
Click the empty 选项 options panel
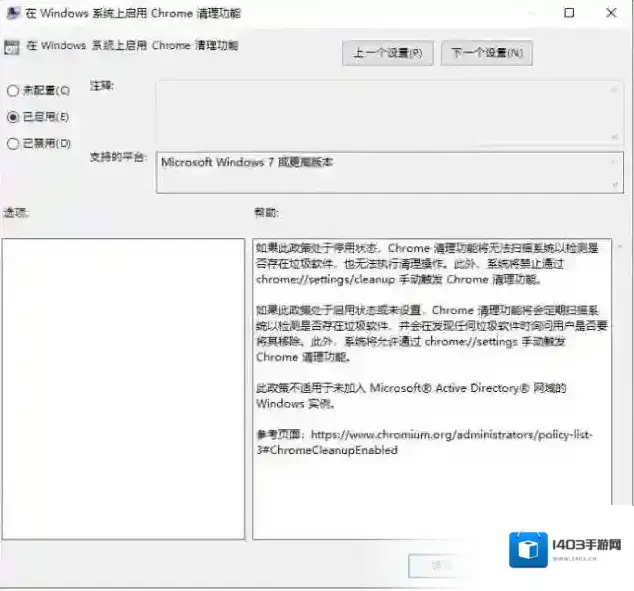pos(123,388)
